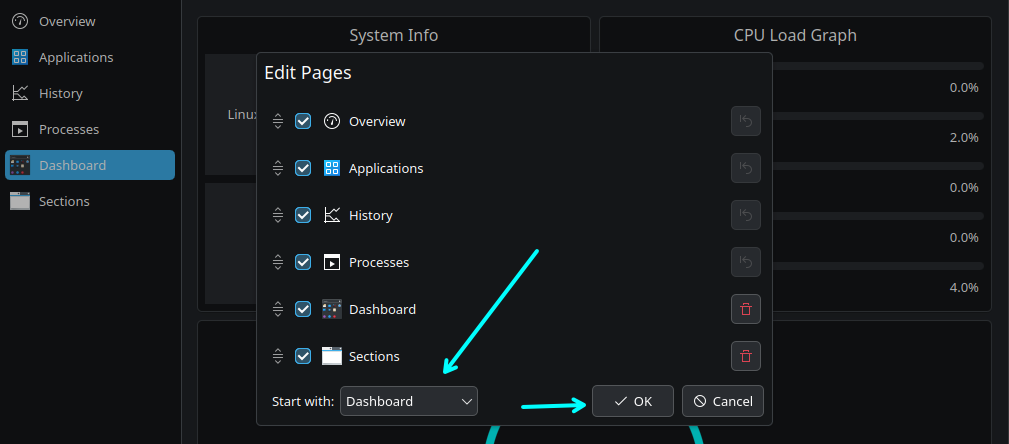The width and height of the screenshot is (1009, 444).
Task: Click History chart icon in sidebar
Action: pyautogui.click(x=20, y=93)
